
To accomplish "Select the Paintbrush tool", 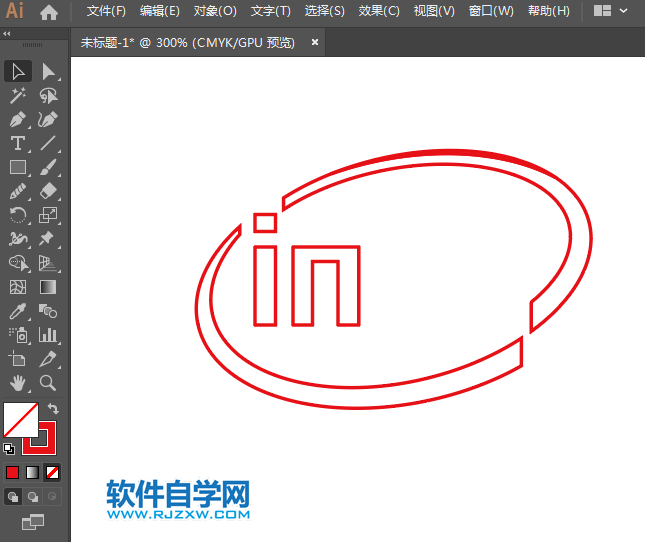I will point(49,167).
